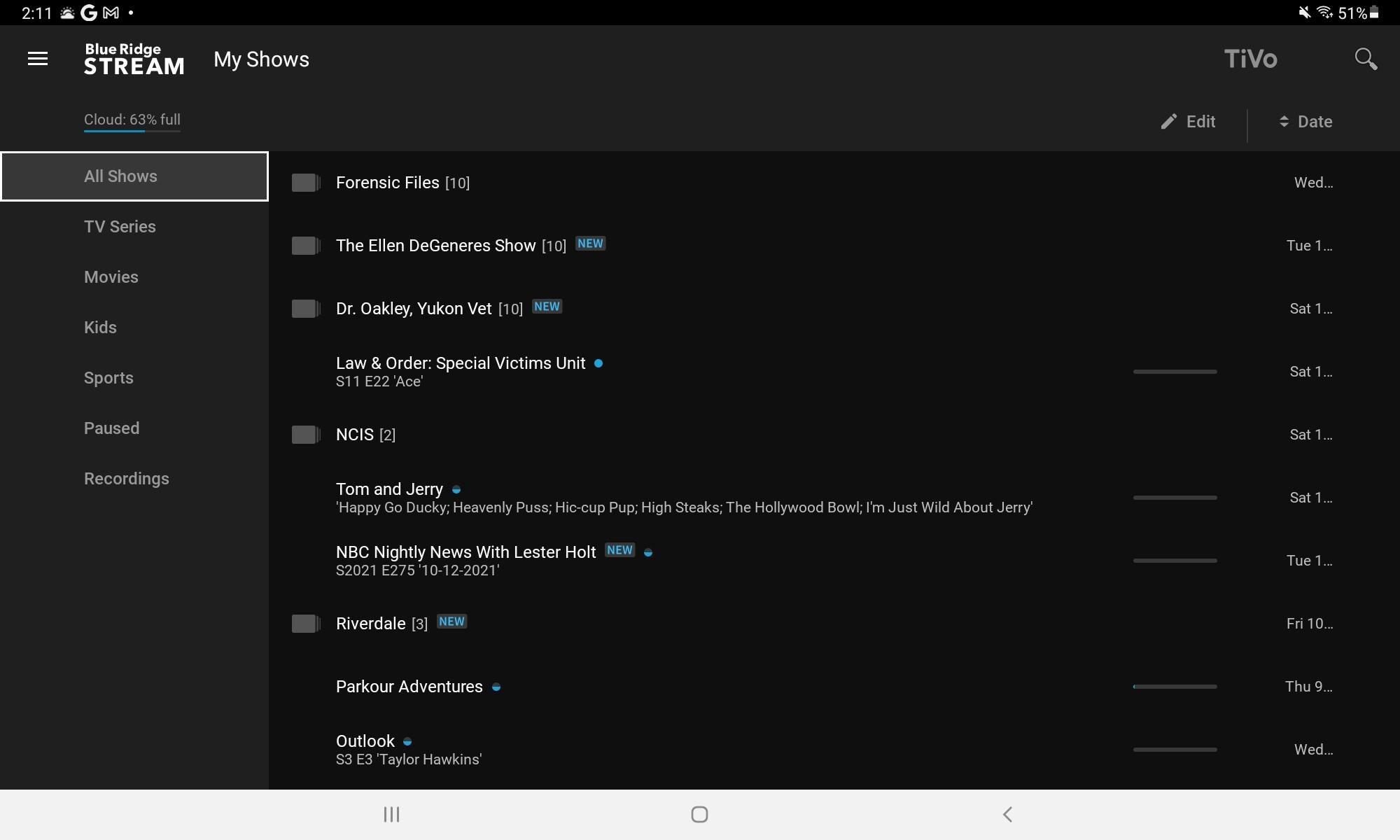Open Parkour Adventures recording
Viewport: 1400px width, 840px height.
(x=409, y=687)
